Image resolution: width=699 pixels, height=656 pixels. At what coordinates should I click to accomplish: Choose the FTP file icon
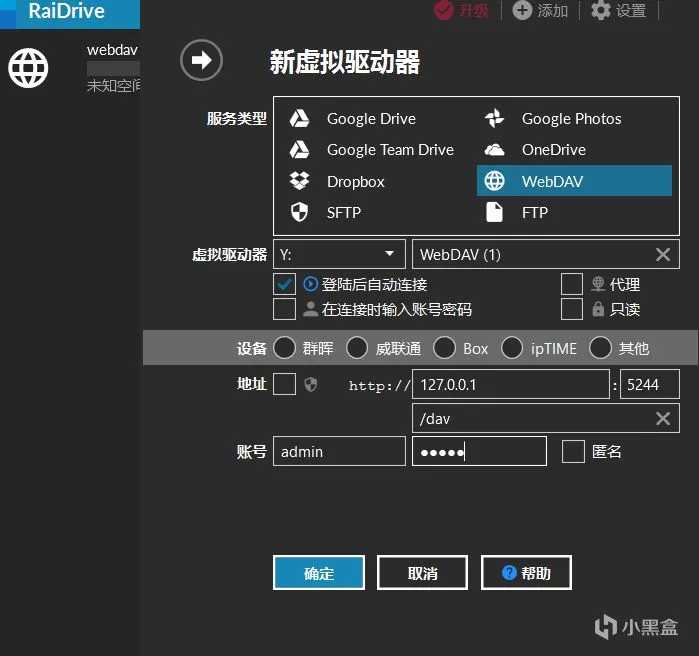point(494,212)
